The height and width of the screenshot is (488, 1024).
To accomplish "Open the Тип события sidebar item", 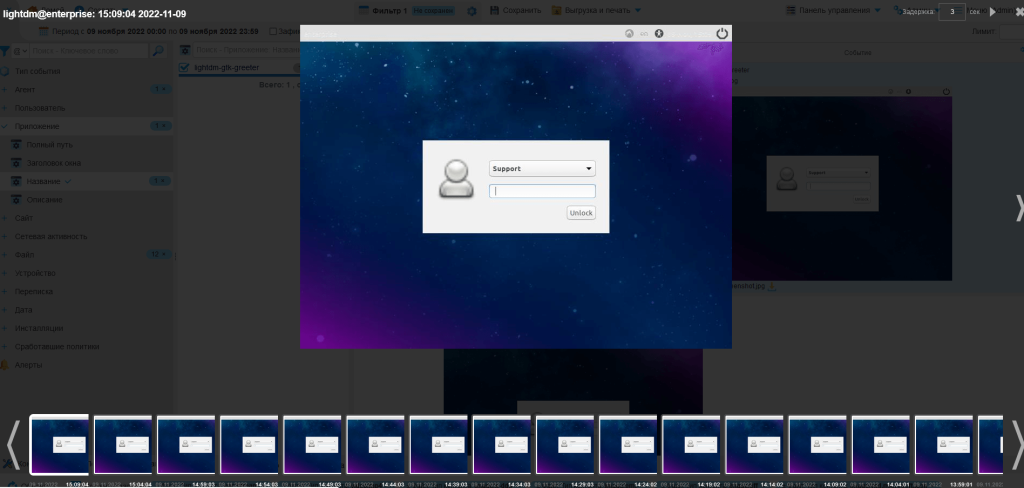I will click(37, 71).
